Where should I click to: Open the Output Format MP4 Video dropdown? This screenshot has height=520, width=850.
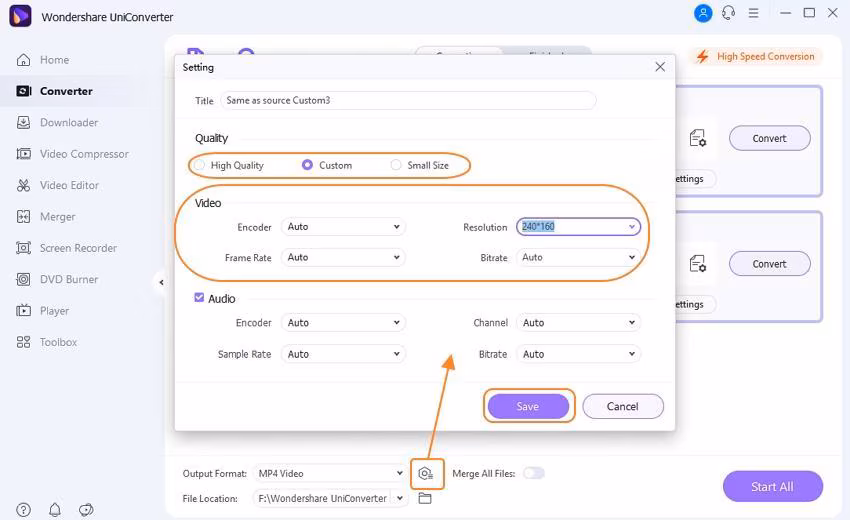pos(329,473)
